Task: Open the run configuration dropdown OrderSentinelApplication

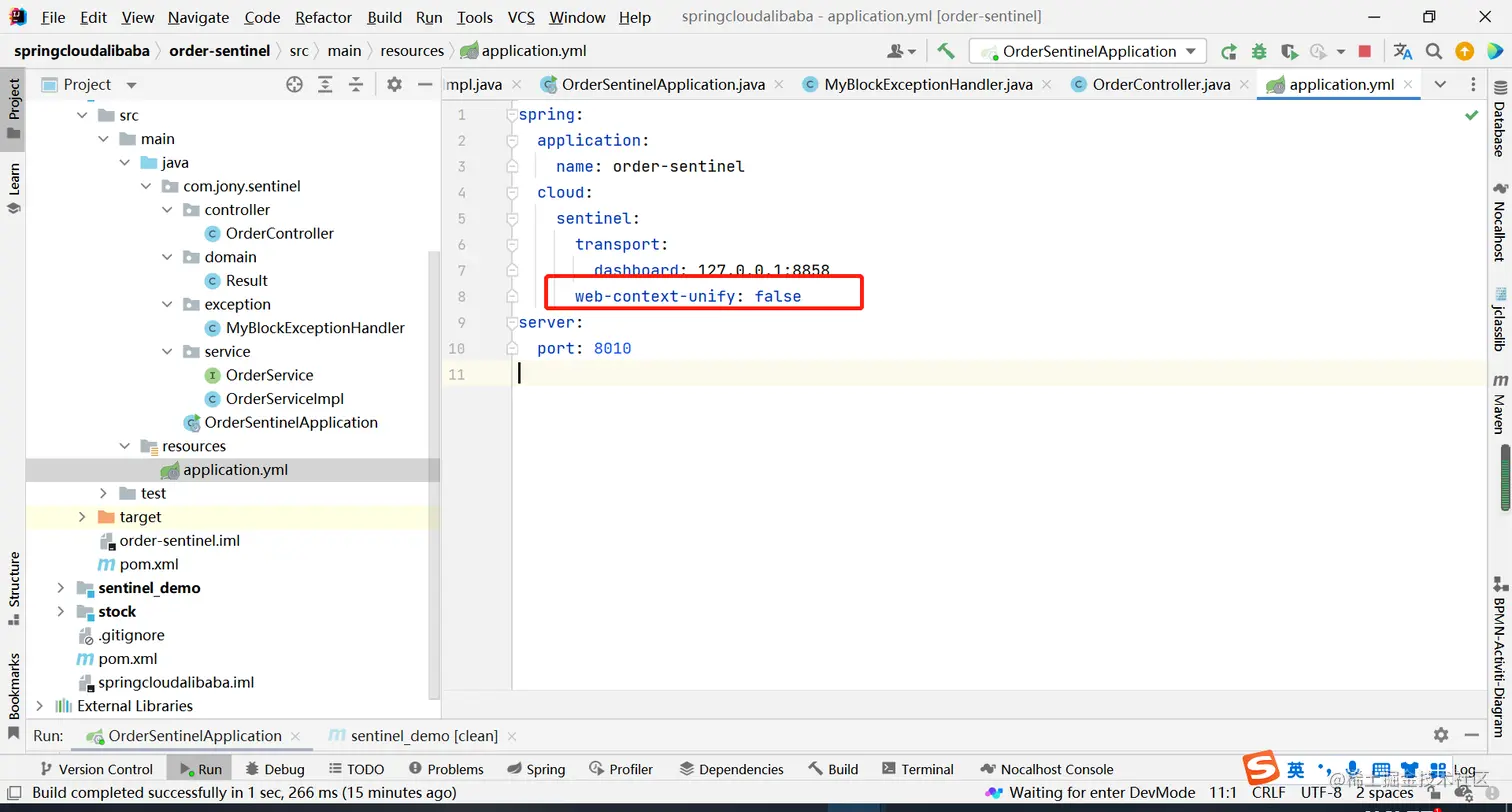Action: pyautogui.click(x=1088, y=51)
